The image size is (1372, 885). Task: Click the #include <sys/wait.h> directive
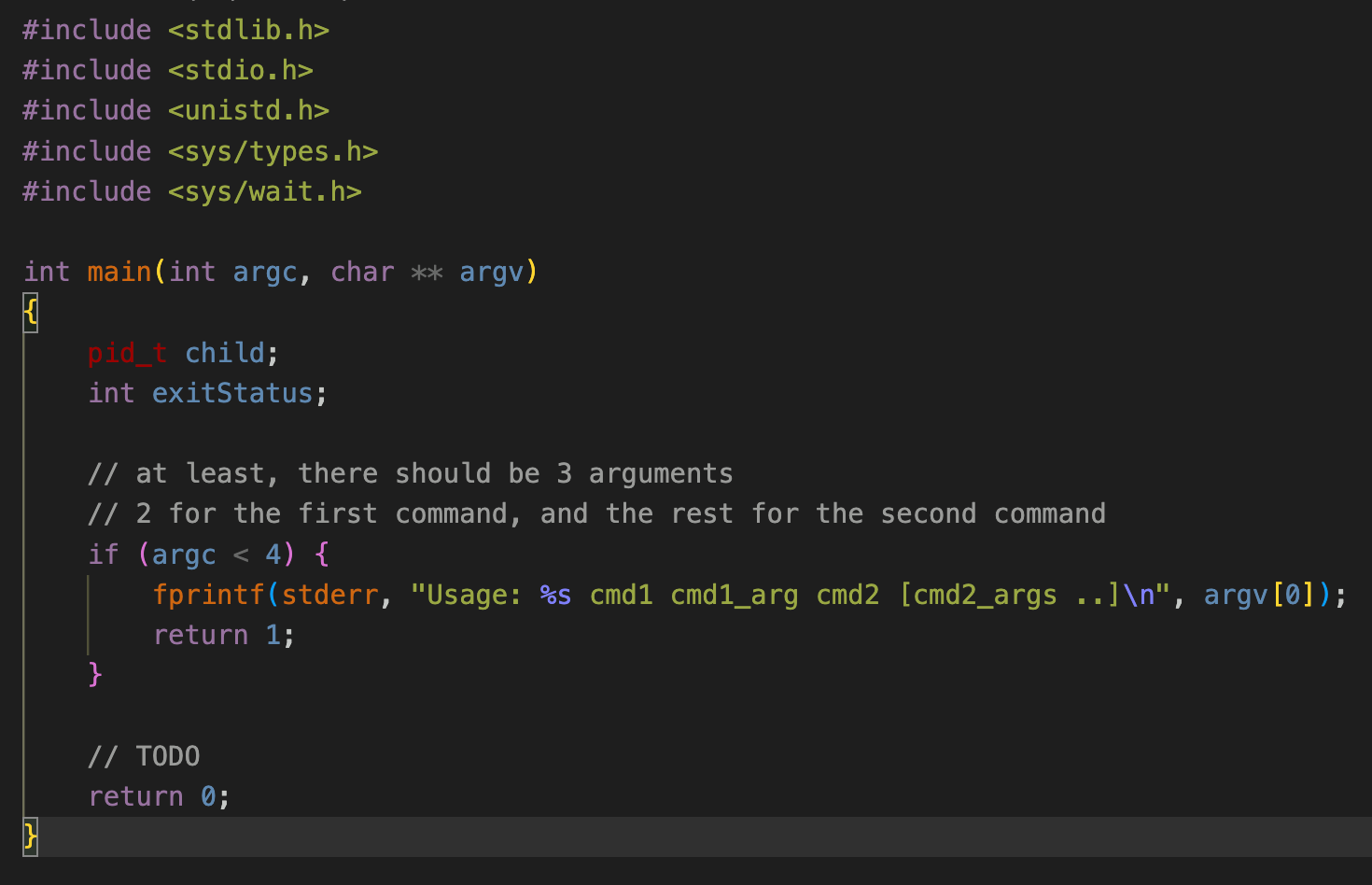coord(189,190)
